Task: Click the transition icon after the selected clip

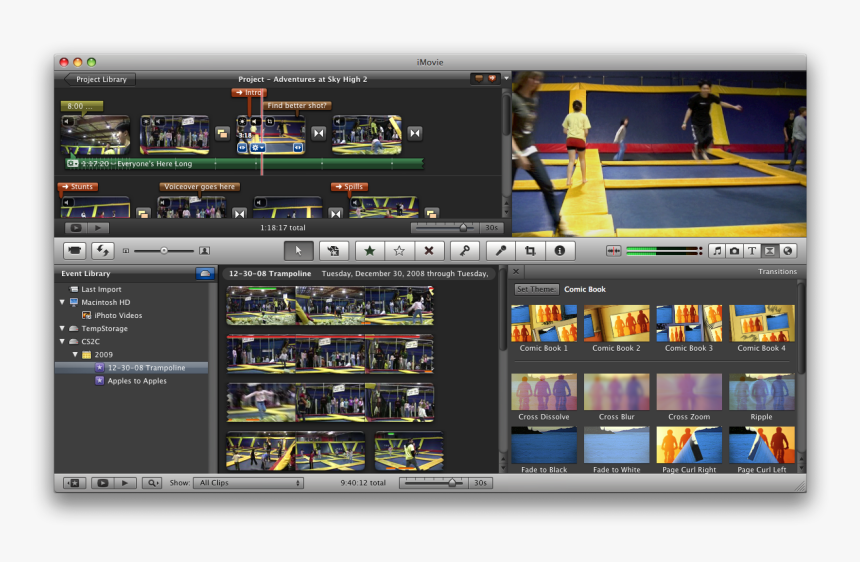Action: click(x=319, y=133)
